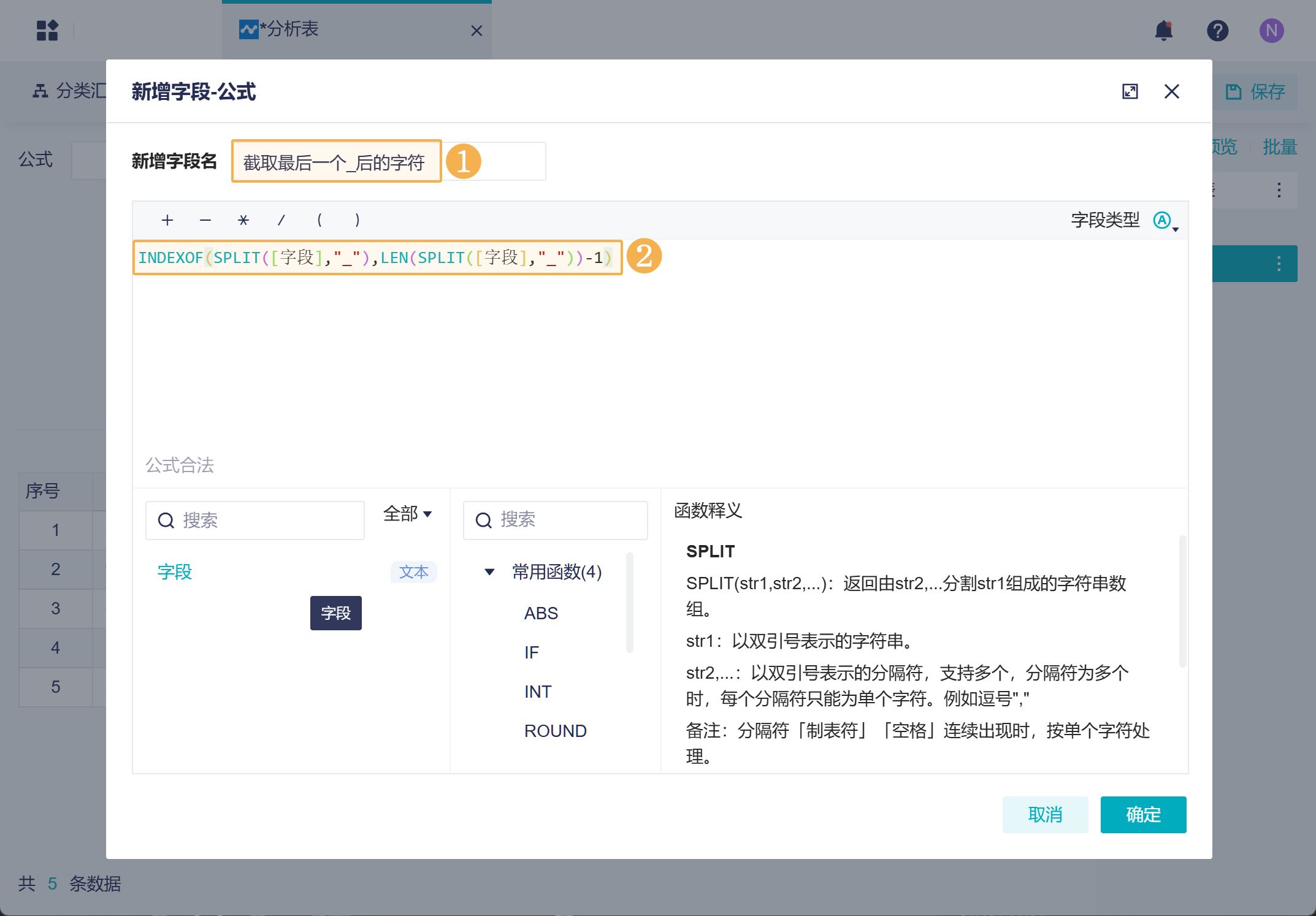Select the 字段 field item
Screen dimensions: 1316x916
click(x=174, y=572)
